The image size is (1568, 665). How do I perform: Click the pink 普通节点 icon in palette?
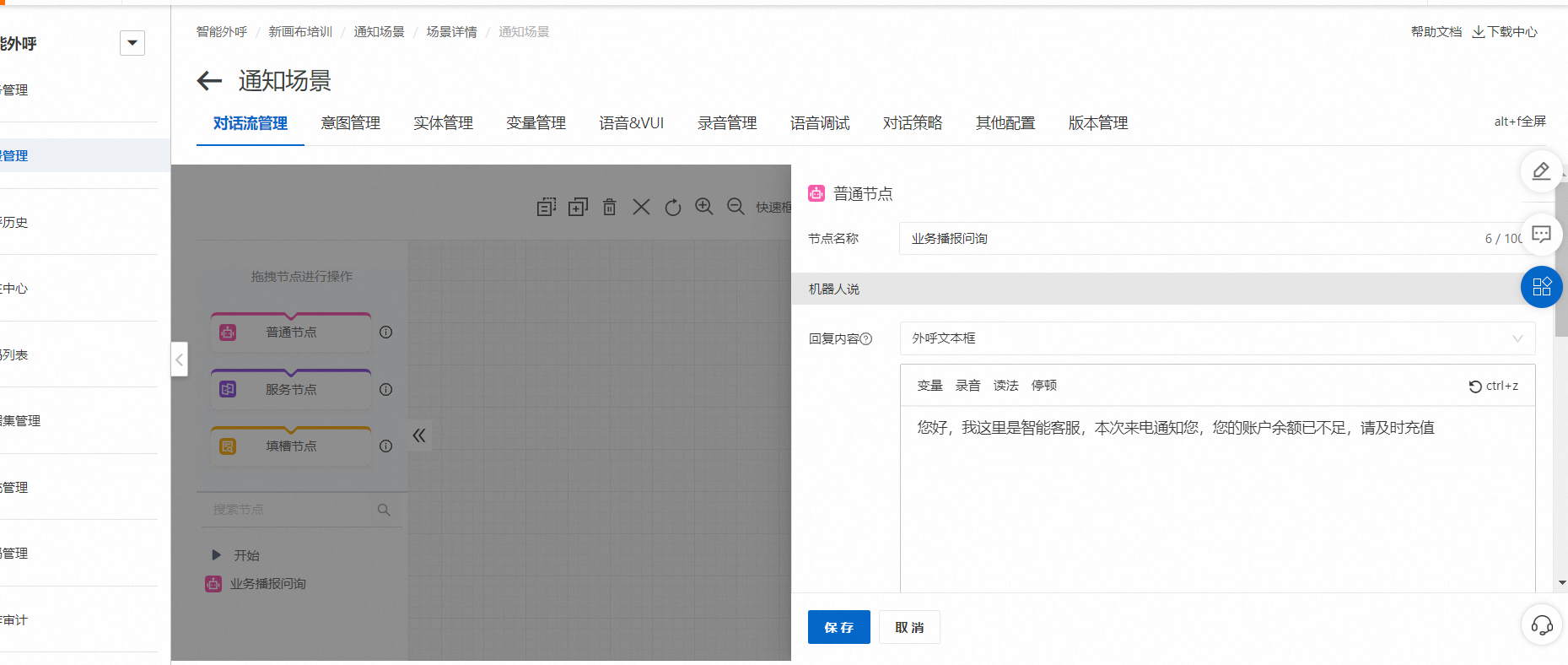[x=228, y=332]
